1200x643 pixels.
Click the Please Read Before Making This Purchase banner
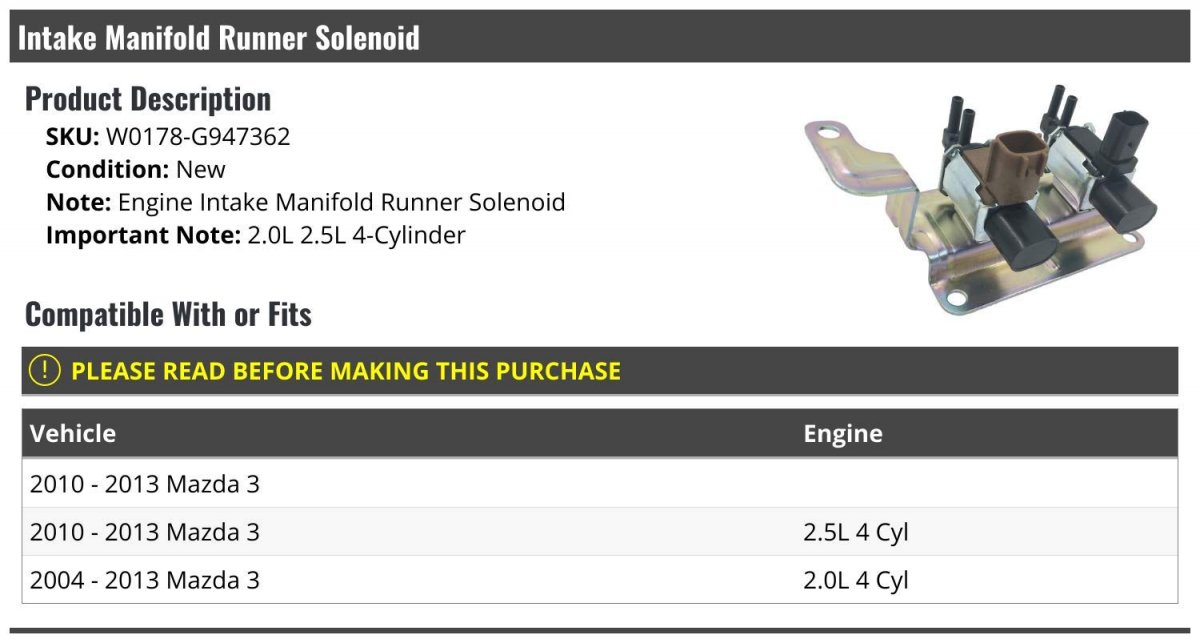600,371
